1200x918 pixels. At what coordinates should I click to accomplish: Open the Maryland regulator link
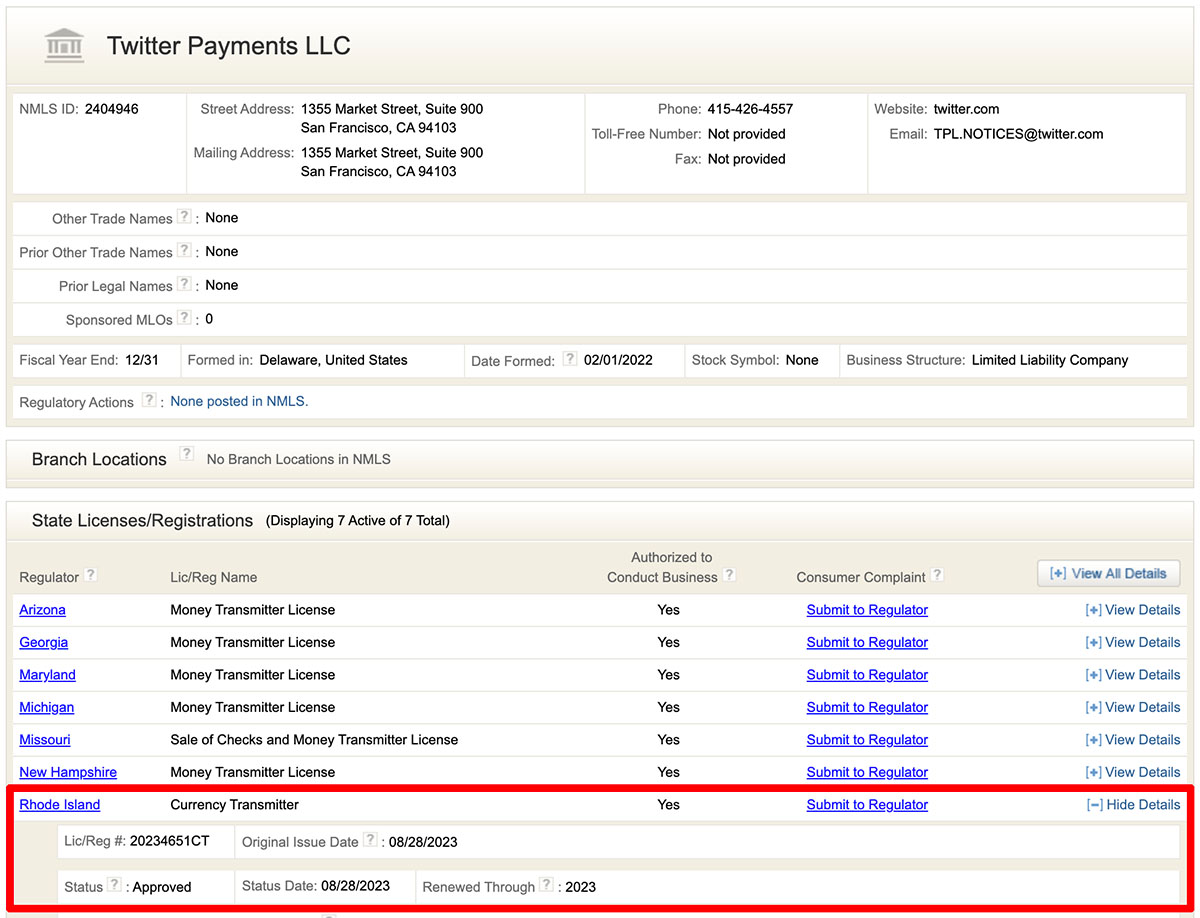pyautogui.click(x=47, y=675)
